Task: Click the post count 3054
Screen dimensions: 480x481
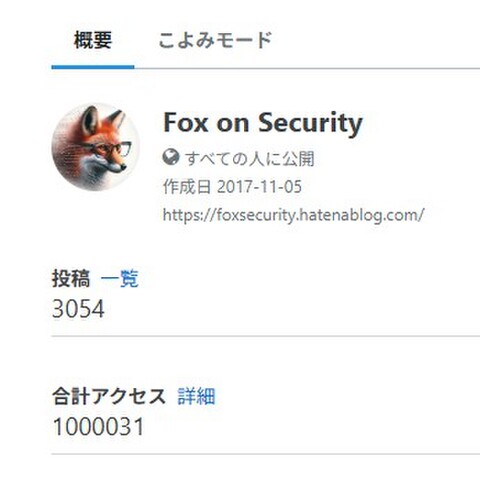Action: 78,309
